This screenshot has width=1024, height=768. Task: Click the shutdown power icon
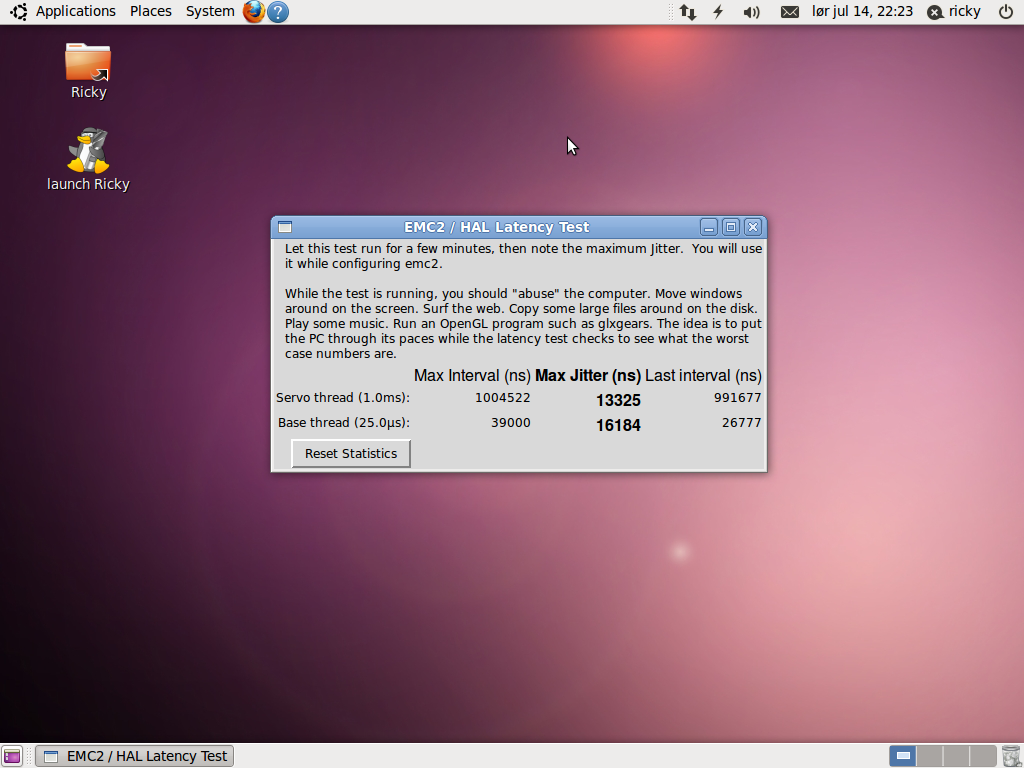pos(1006,11)
